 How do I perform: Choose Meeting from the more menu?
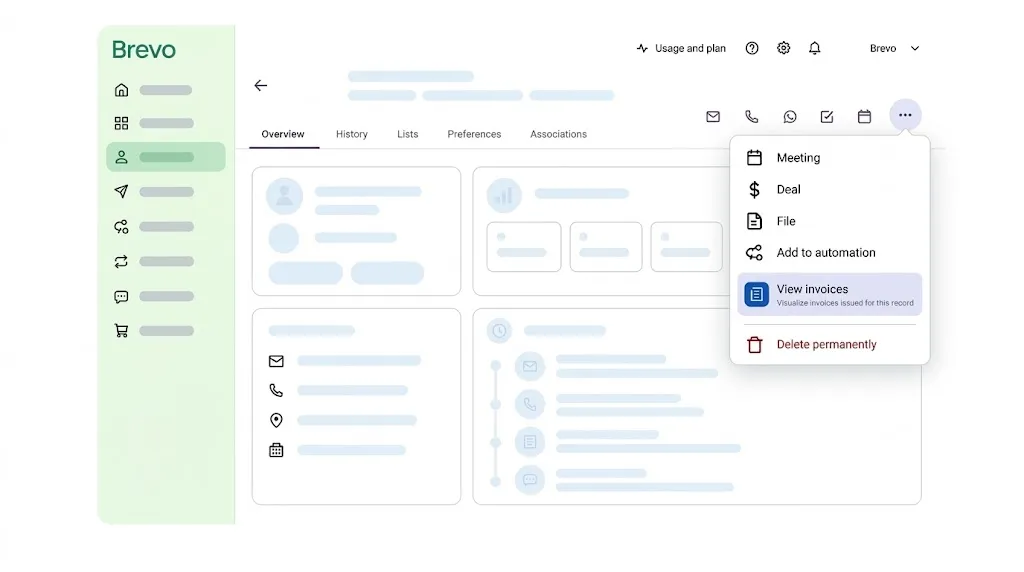tap(829, 157)
